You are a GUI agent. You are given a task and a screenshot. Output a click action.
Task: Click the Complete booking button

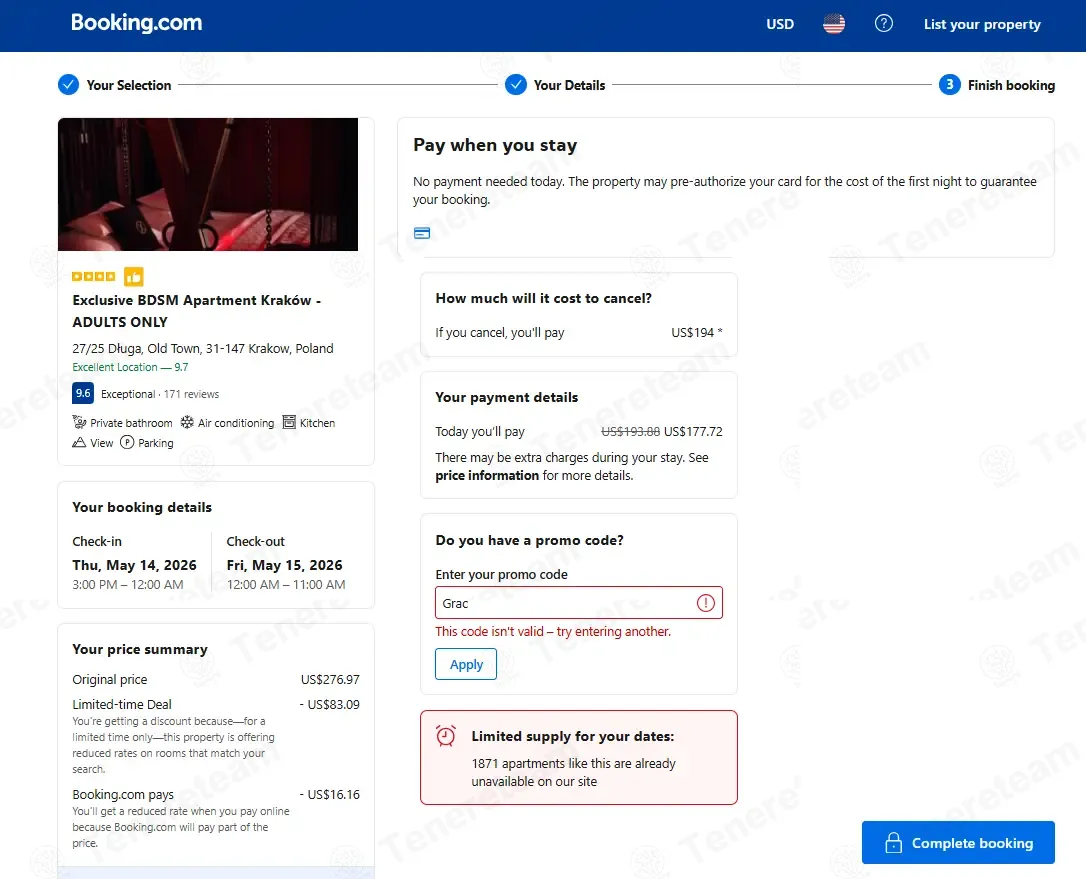coord(958,842)
